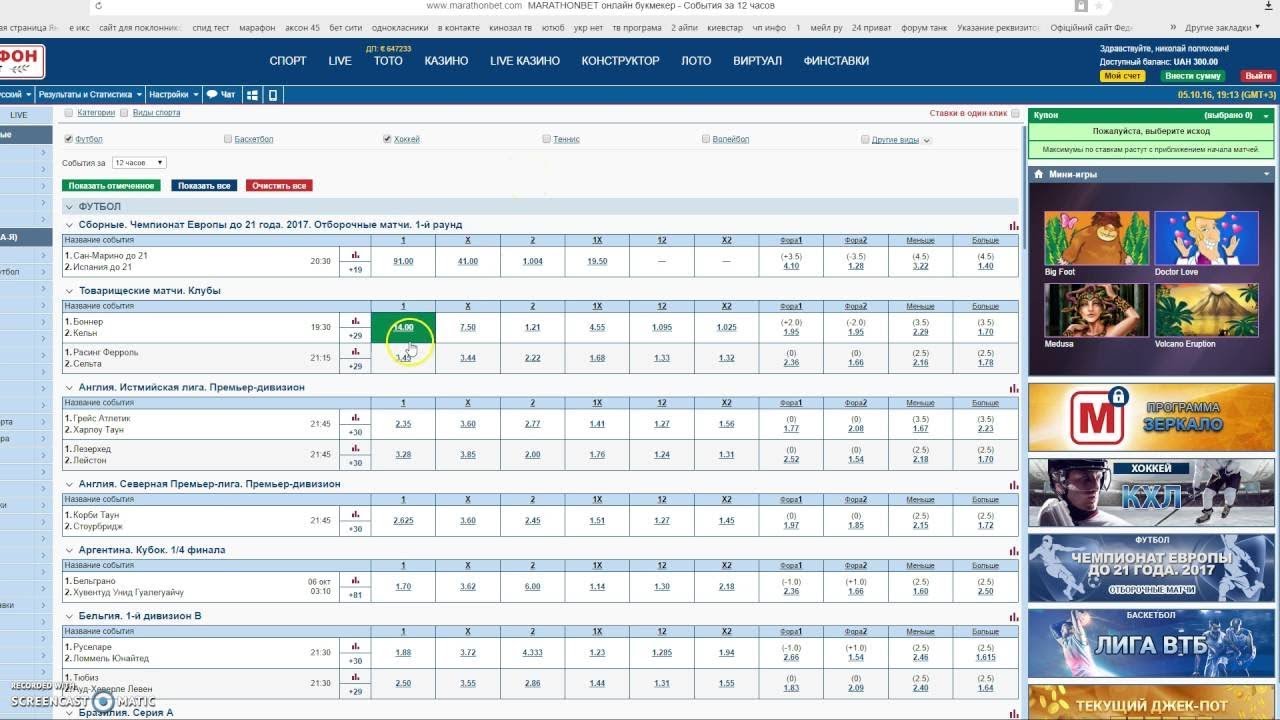Open Другие закладки bookmarks folder

click(1221, 28)
